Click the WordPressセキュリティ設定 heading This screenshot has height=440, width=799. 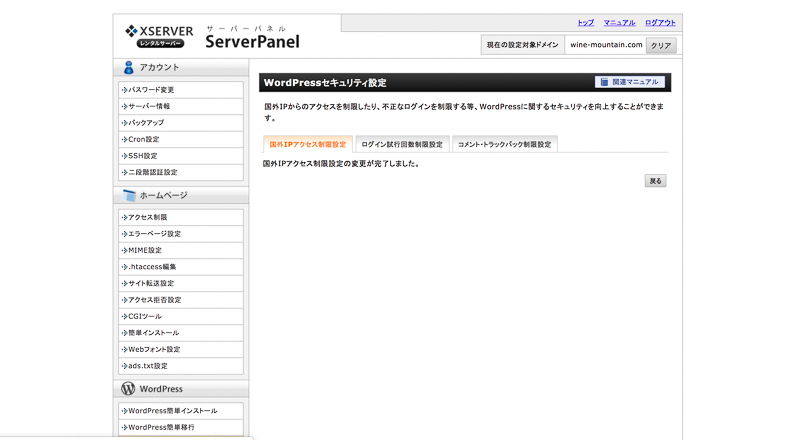click(x=325, y=83)
